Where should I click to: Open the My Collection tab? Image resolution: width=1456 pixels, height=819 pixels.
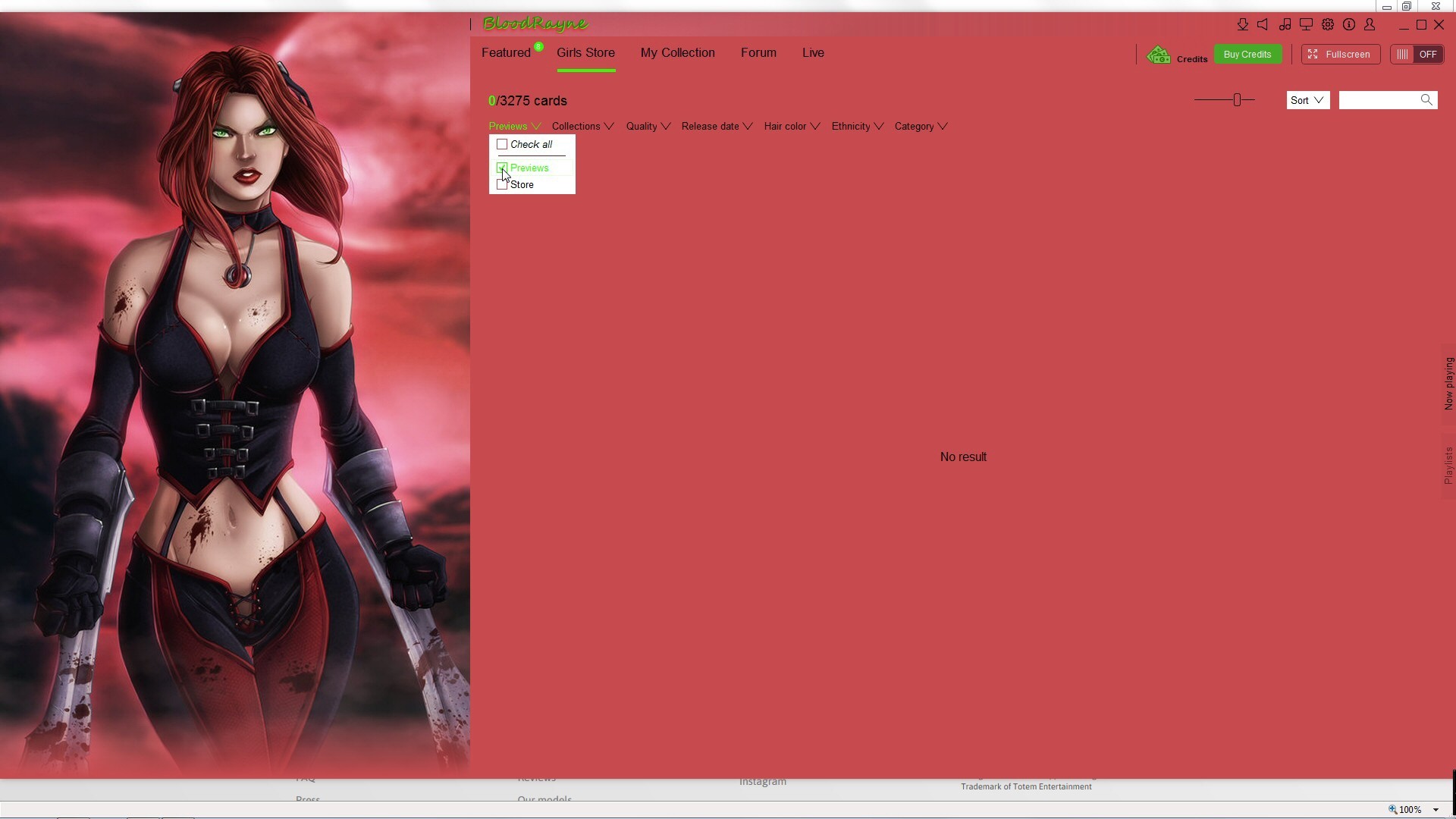point(677,53)
